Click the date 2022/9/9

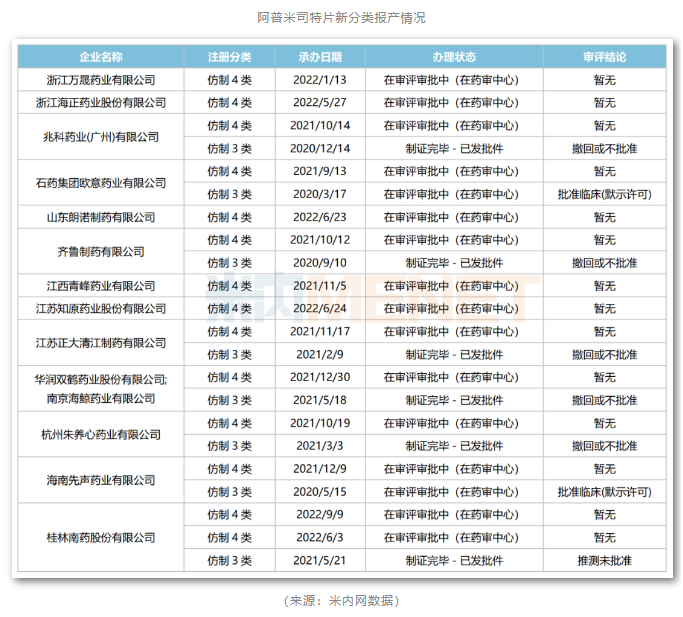click(x=320, y=515)
